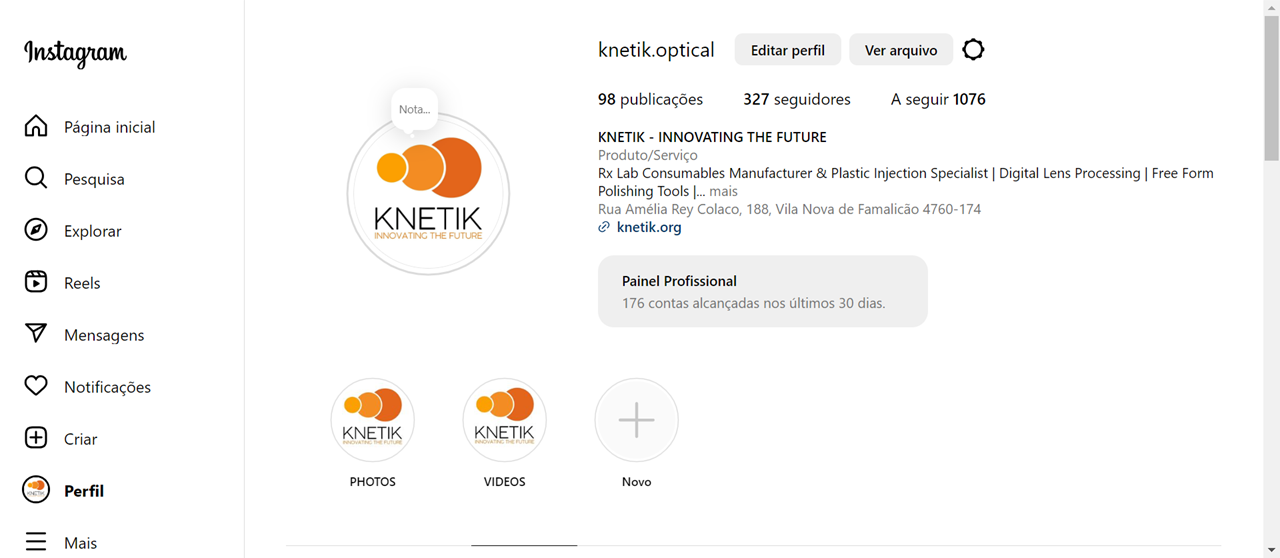Click the Instagram logo
1280x558 pixels.
coord(76,53)
